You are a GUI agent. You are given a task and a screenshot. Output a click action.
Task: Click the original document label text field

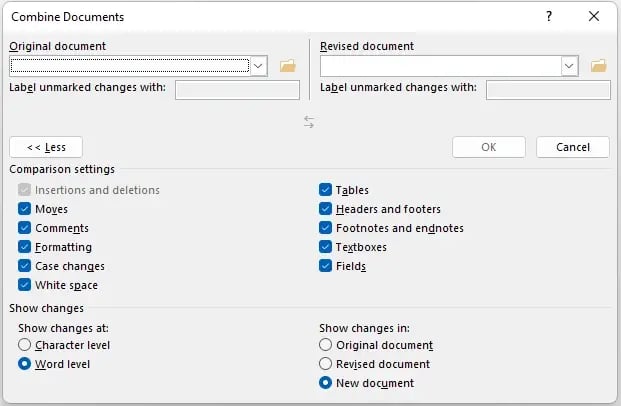(237, 90)
